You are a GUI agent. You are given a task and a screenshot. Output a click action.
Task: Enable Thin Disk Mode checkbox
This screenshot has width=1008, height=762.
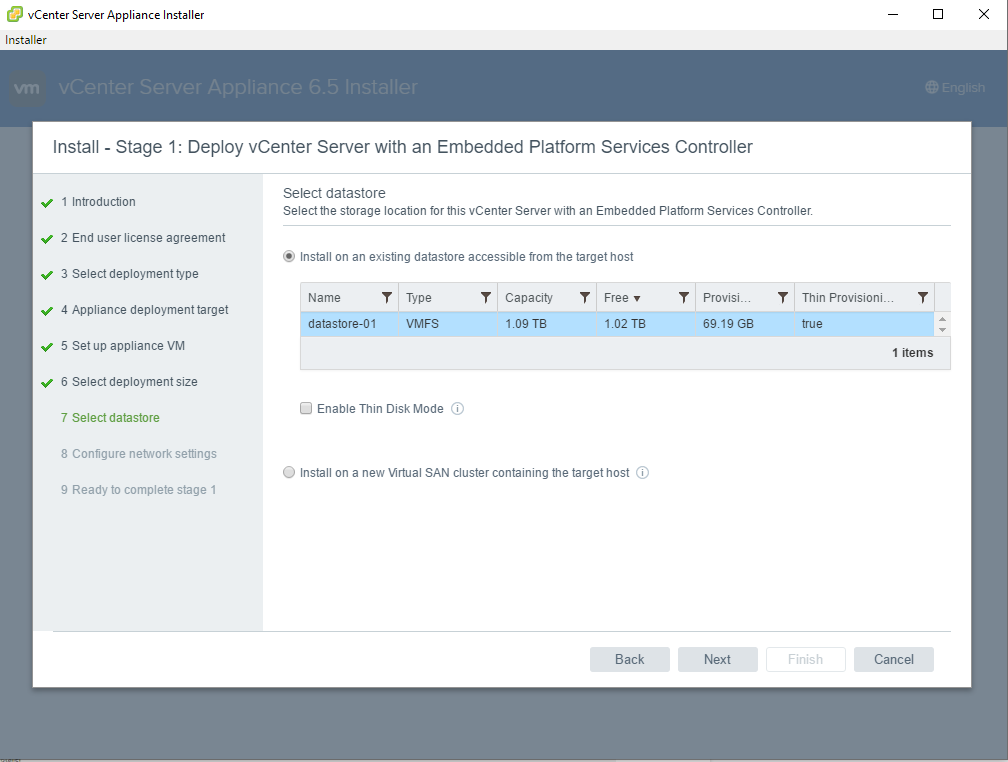(x=306, y=408)
